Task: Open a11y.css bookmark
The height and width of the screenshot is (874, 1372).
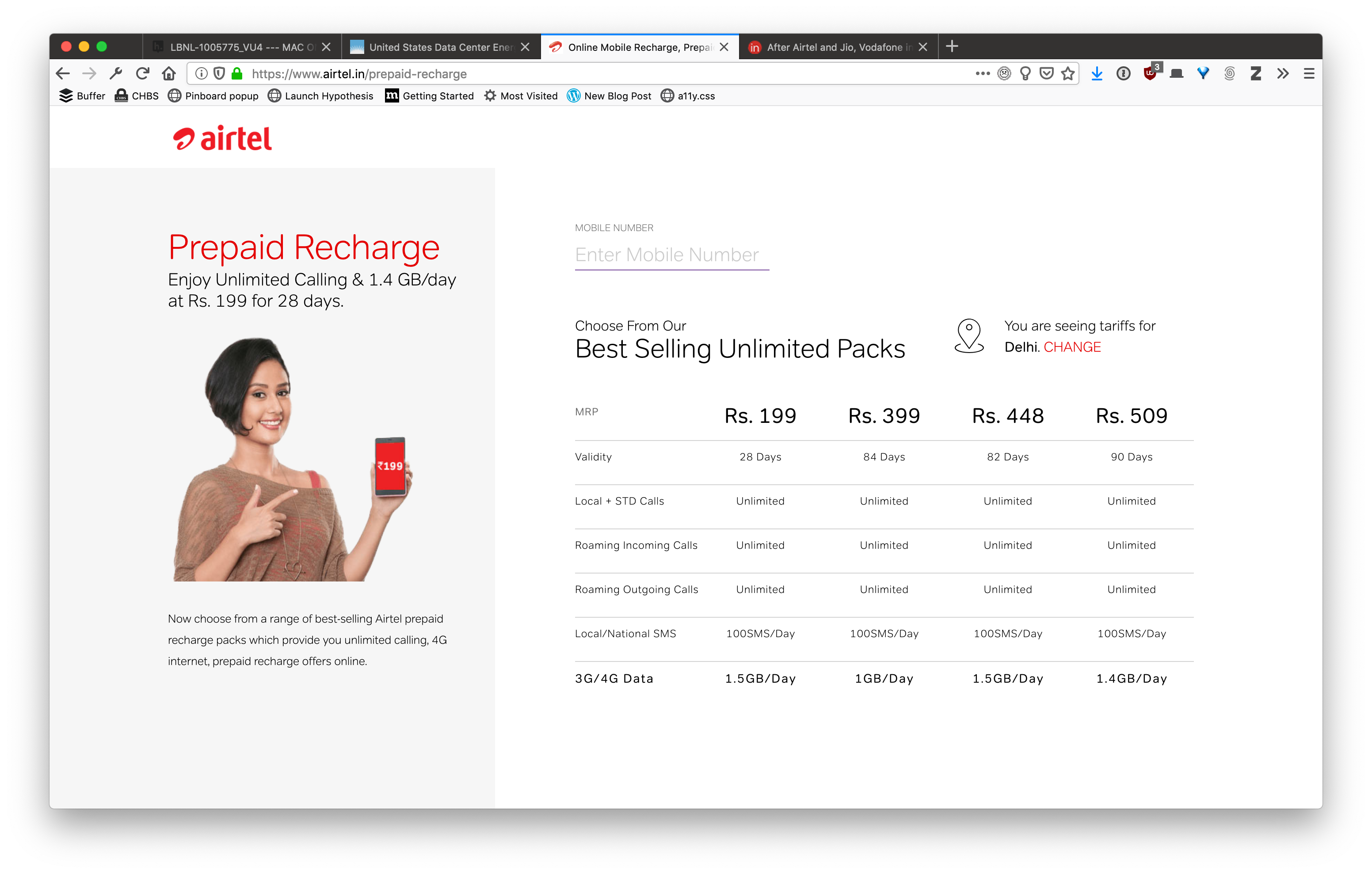Action: pos(688,96)
